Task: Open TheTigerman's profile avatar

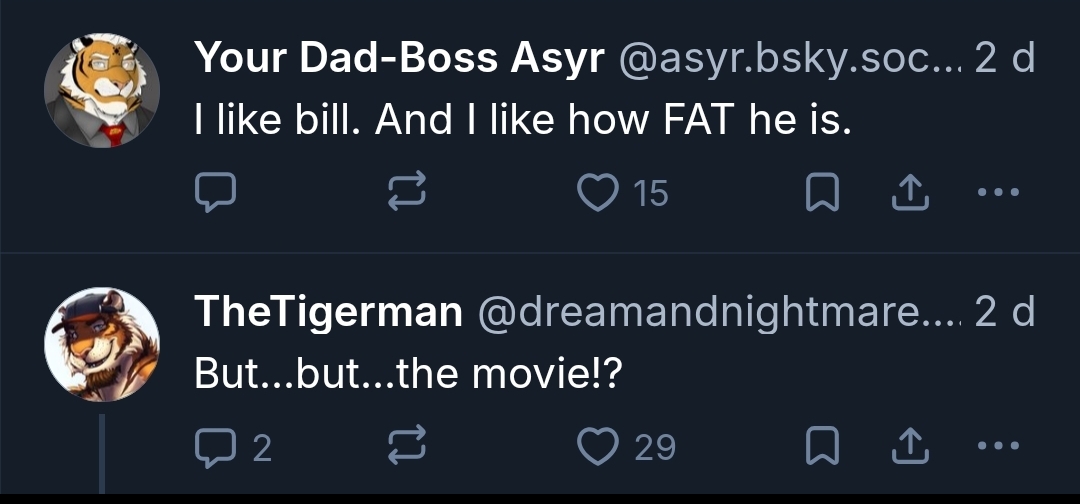Action: [102, 346]
